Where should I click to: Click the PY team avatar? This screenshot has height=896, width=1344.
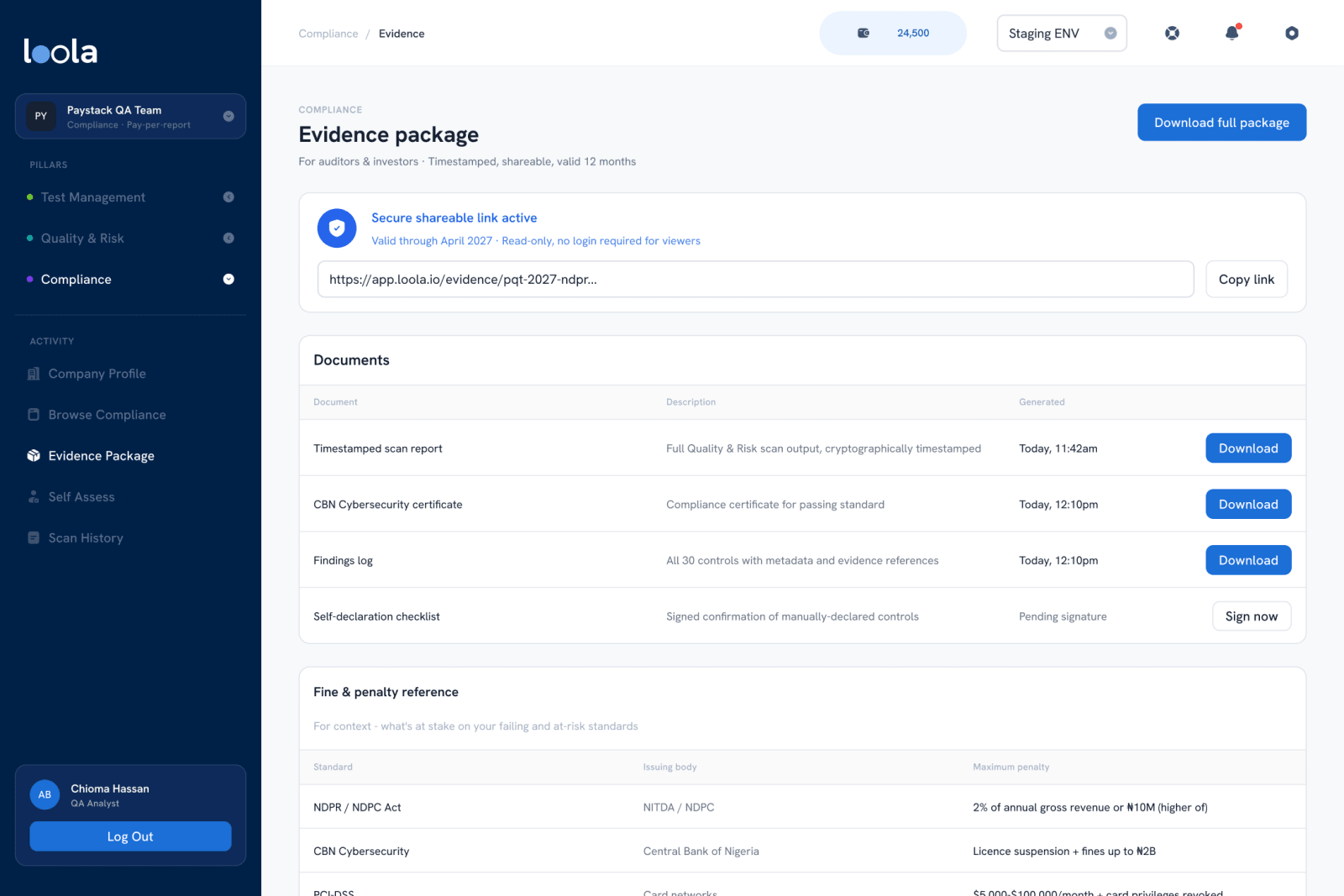tap(41, 116)
